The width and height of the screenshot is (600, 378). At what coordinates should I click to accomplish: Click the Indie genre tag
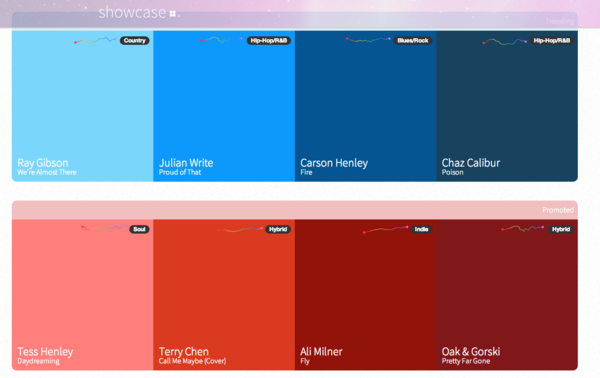click(x=422, y=229)
